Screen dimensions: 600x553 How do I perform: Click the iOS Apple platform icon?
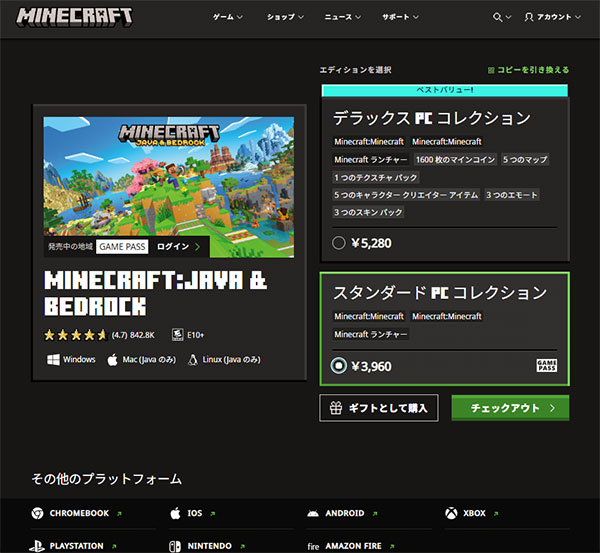click(174, 513)
